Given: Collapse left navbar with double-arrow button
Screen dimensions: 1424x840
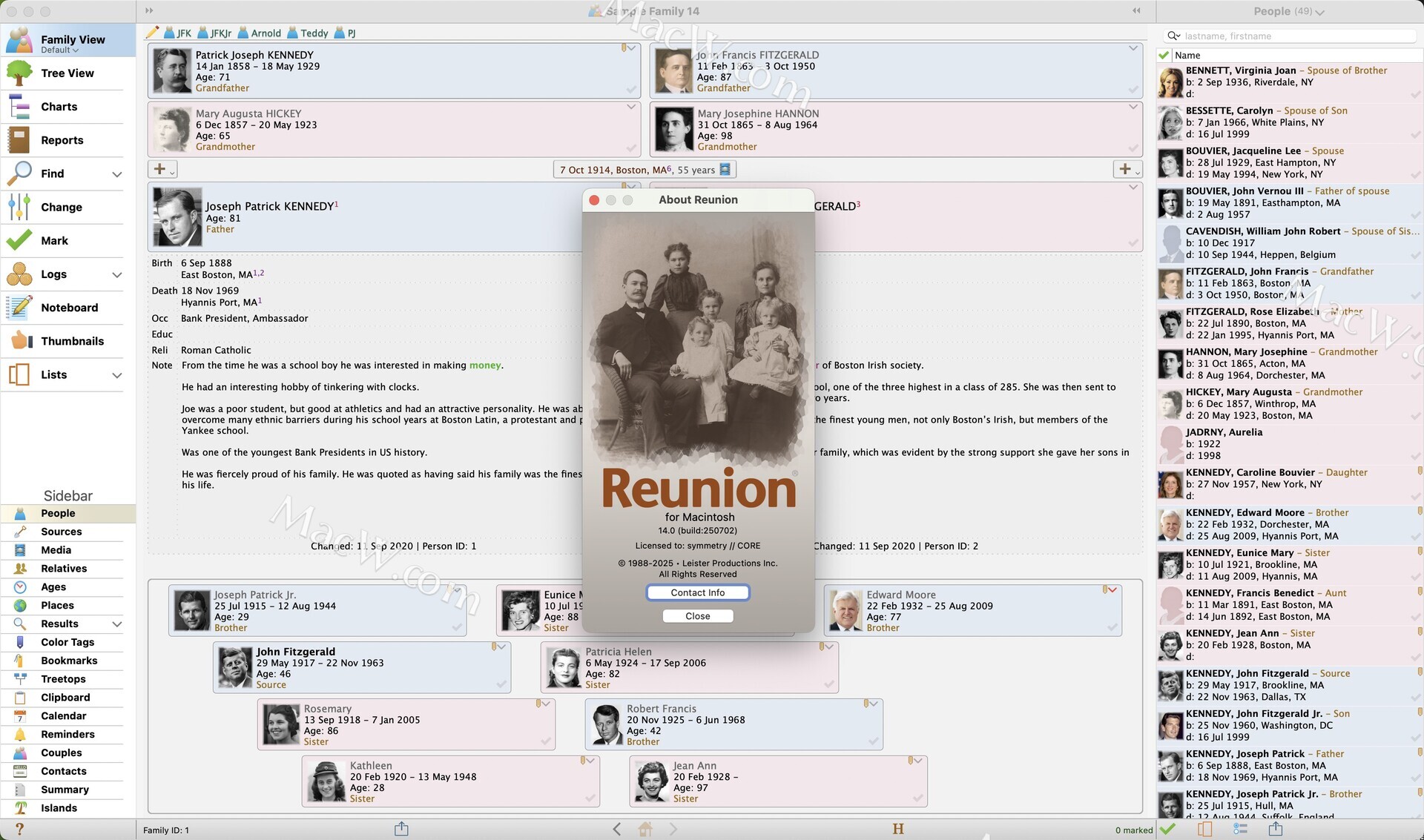Looking at the screenshot, I should pyautogui.click(x=149, y=10).
